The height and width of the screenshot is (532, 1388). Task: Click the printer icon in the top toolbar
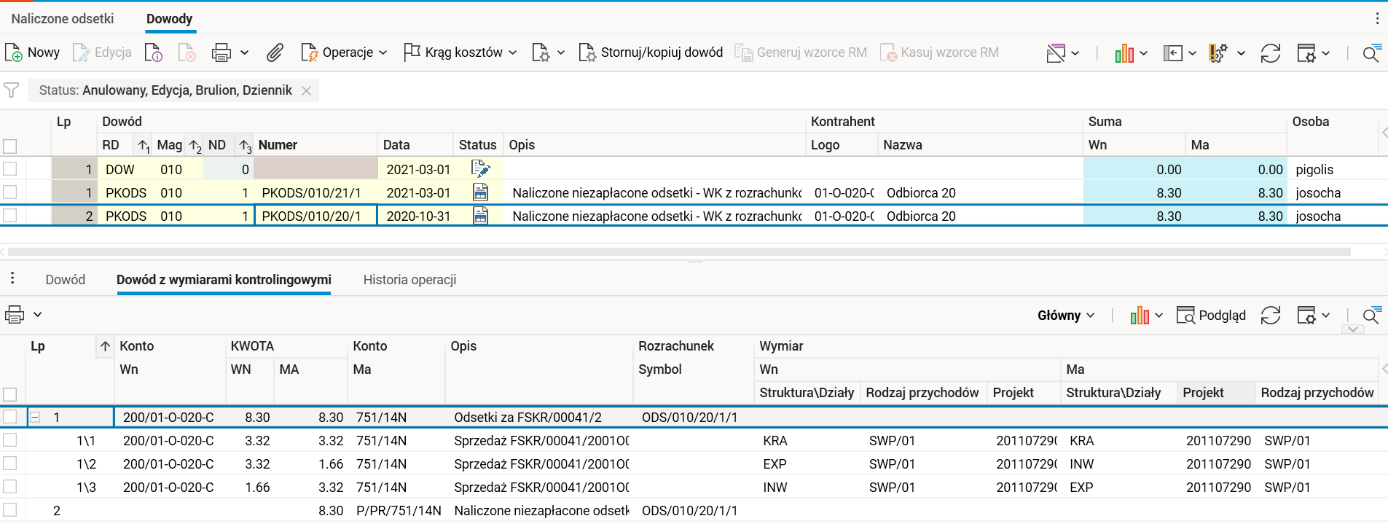point(221,53)
